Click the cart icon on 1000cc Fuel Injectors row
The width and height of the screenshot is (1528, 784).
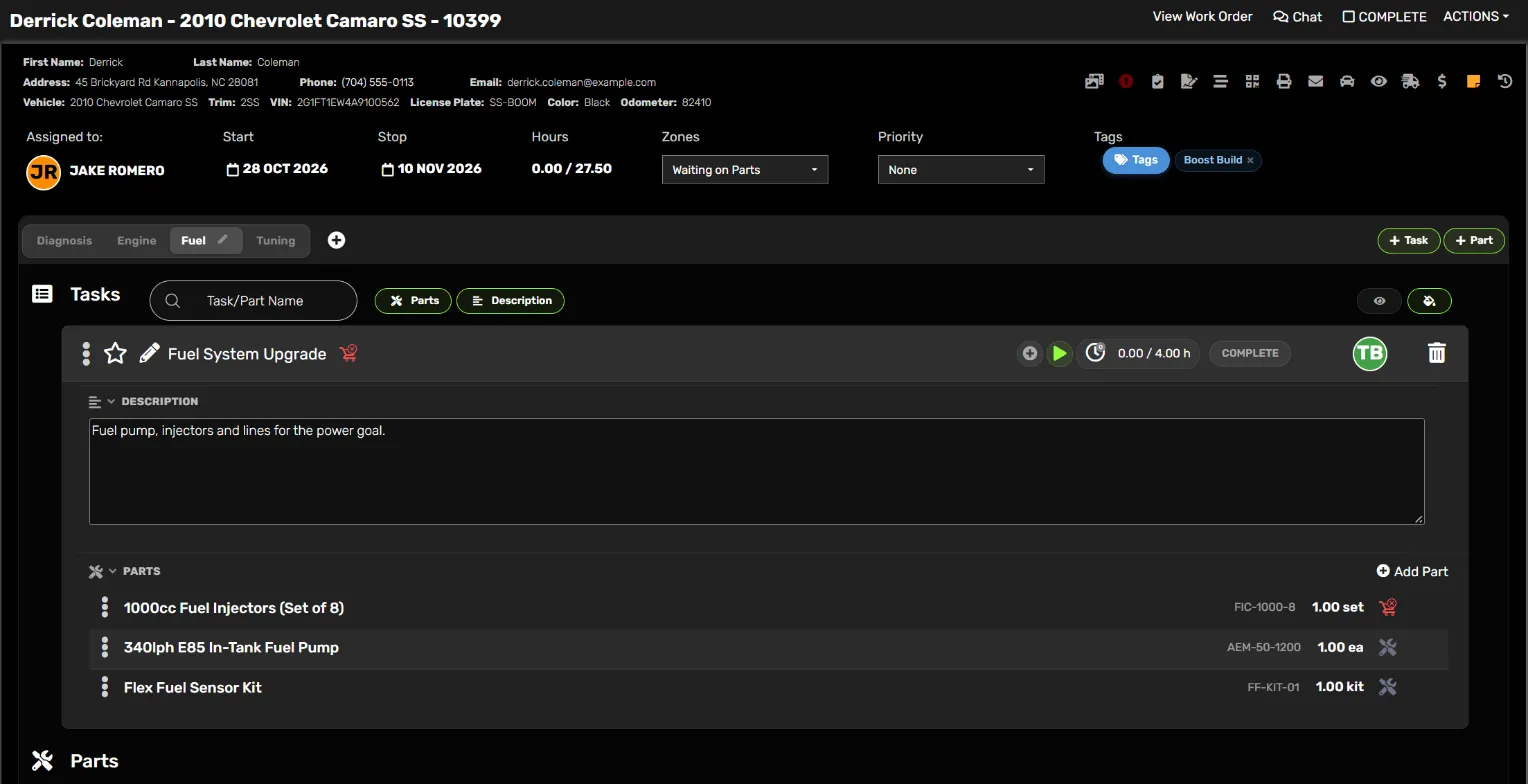pyautogui.click(x=1387, y=607)
